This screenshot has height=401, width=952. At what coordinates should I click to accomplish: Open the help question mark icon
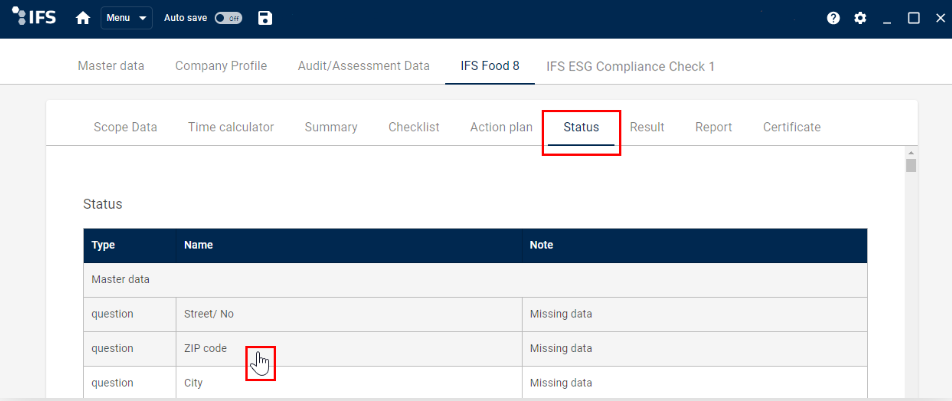(x=834, y=18)
